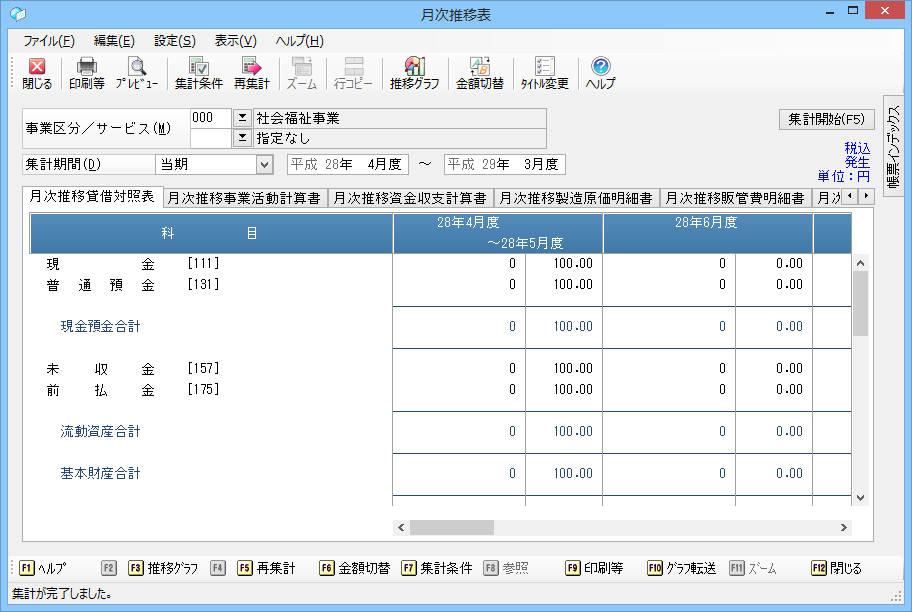Open the 設定(S) menu
The width and height of the screenshot is (912, 612).
click(175, 41)
